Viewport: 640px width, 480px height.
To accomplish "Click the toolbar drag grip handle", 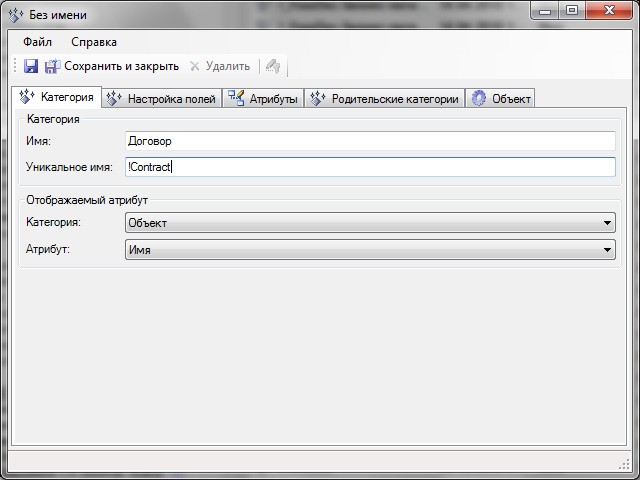I will [x=16, y=66].
